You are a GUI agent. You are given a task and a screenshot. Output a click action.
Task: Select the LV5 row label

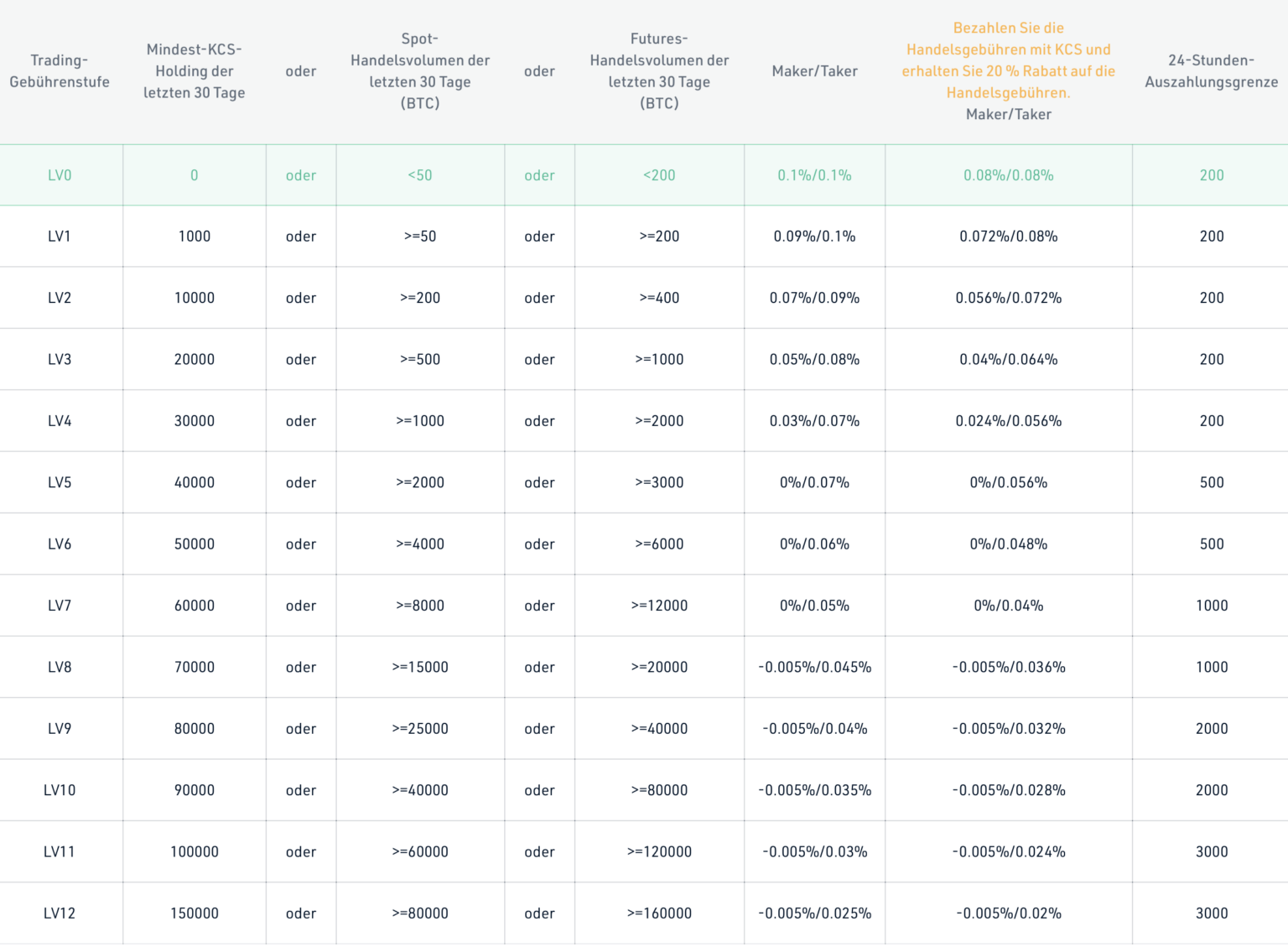click(x=61, y=482)
